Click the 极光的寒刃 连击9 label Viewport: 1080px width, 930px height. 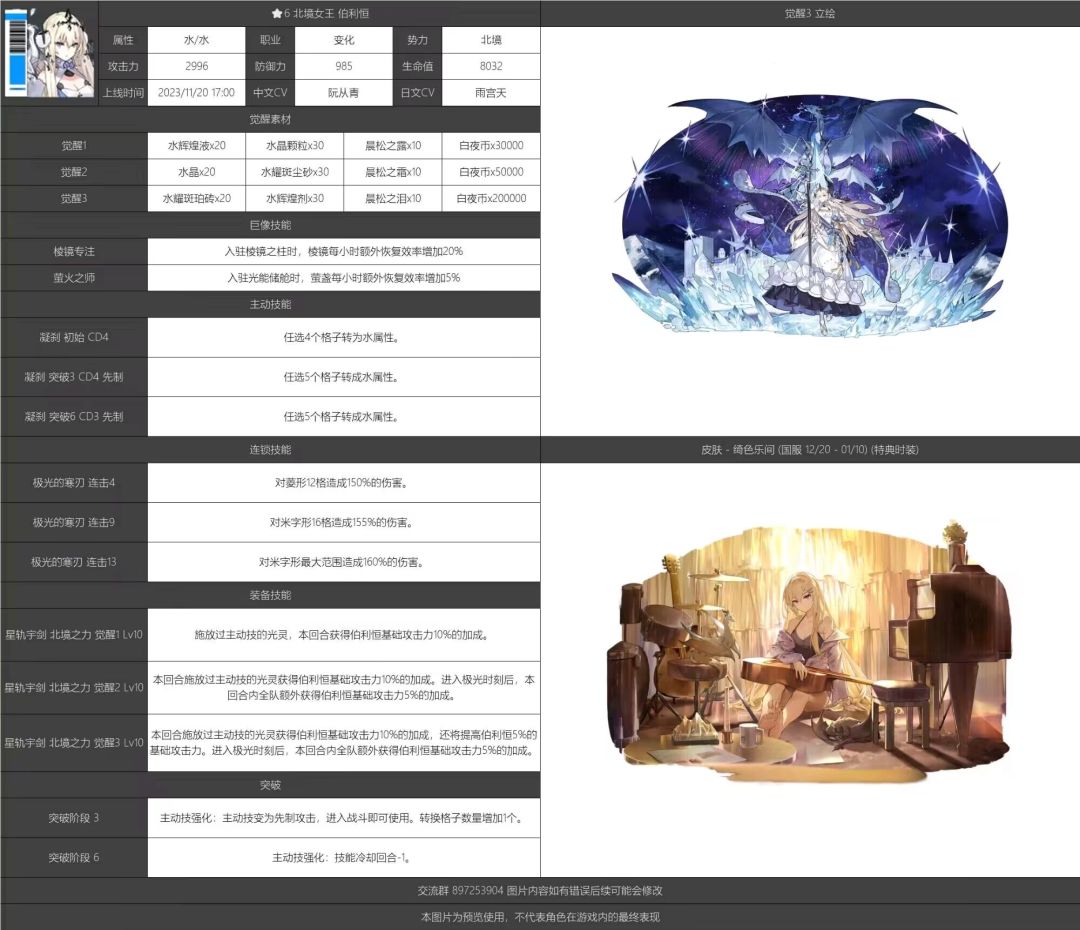[x=74, y=522]
